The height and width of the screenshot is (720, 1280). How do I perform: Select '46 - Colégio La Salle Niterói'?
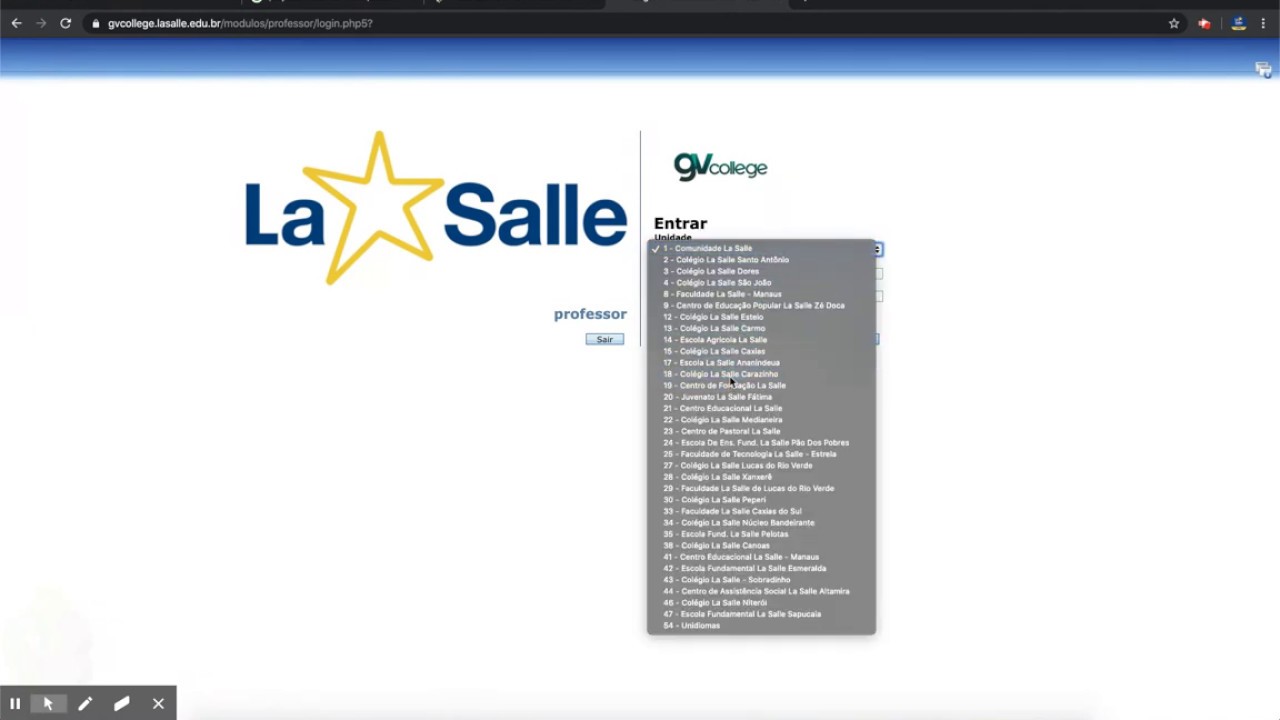point(761,603)
